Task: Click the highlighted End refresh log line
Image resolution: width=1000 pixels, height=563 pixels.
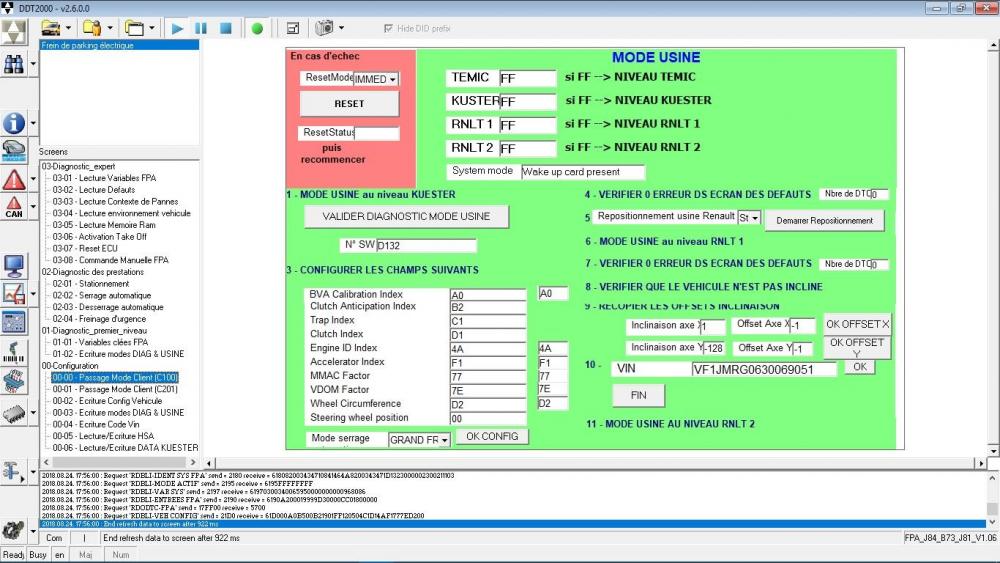Action: [x=513, y=523]
